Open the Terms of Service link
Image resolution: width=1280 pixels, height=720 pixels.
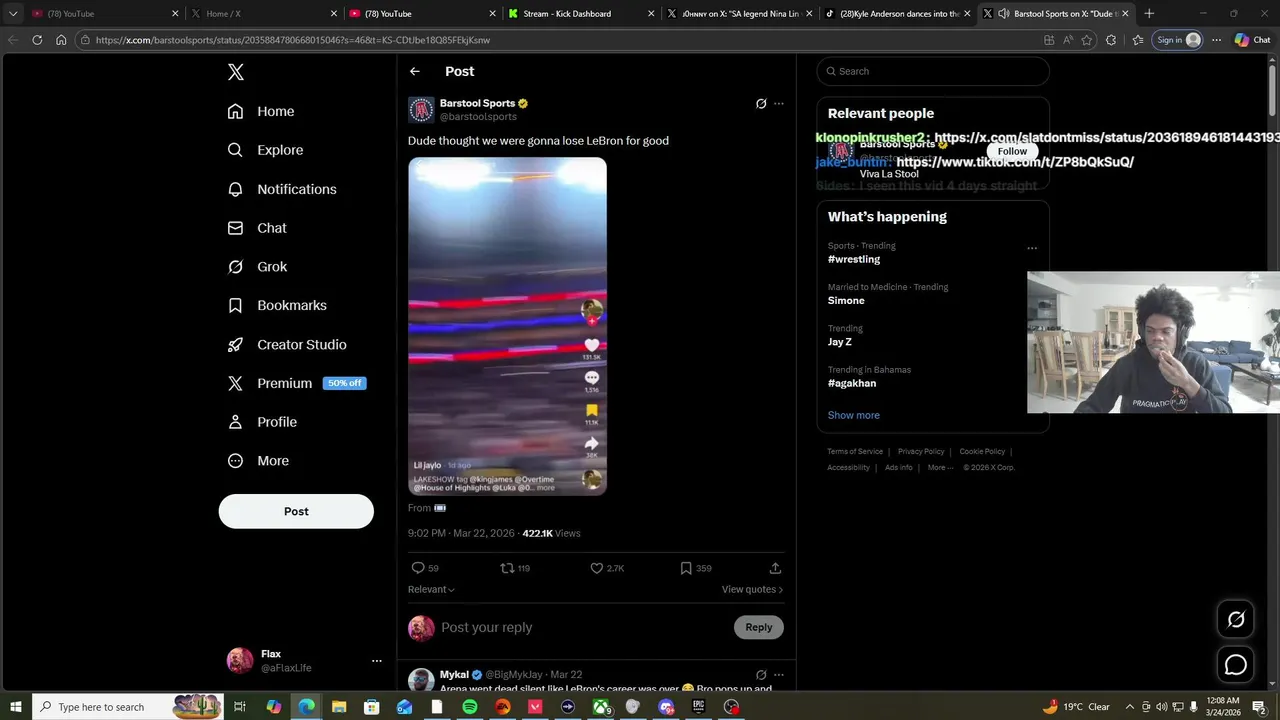(855, 451)
